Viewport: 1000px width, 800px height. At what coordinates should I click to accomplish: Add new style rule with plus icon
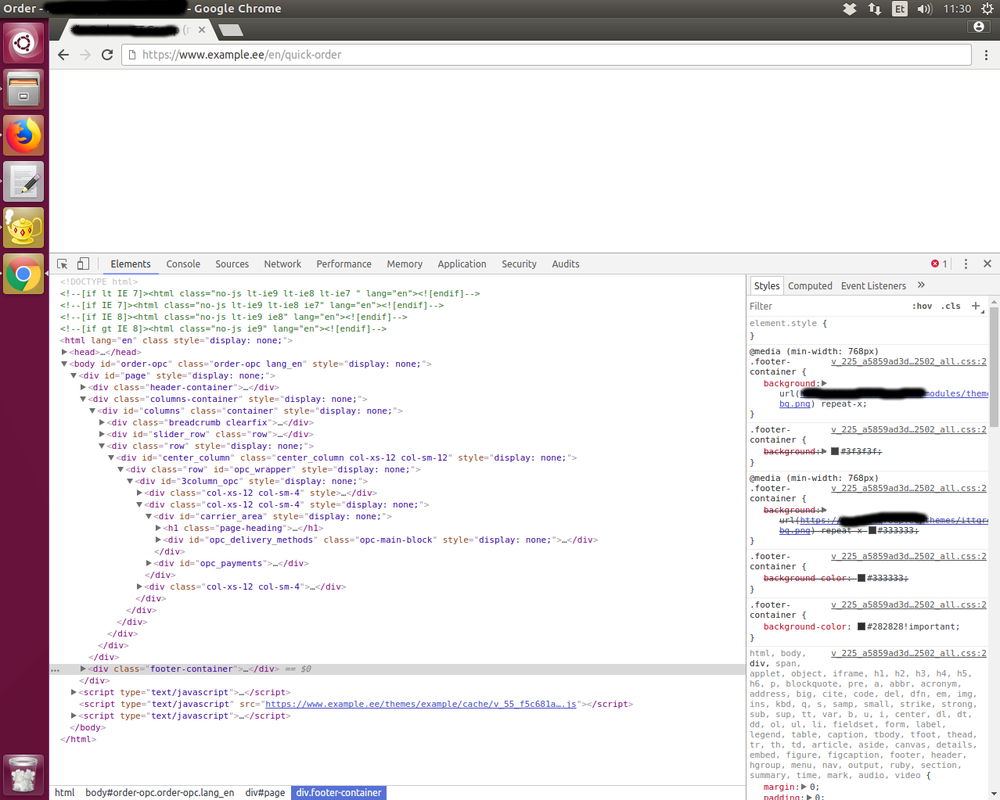[x=976, y=306]
